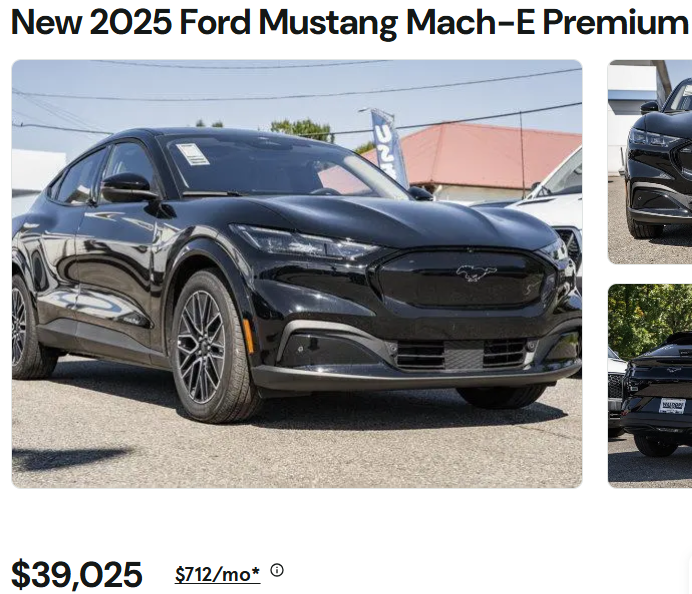Tap the tooltip icon after $712/mo*
Image resolution: width=692 pixels, height=594 pixels.
tap(277, 570)
